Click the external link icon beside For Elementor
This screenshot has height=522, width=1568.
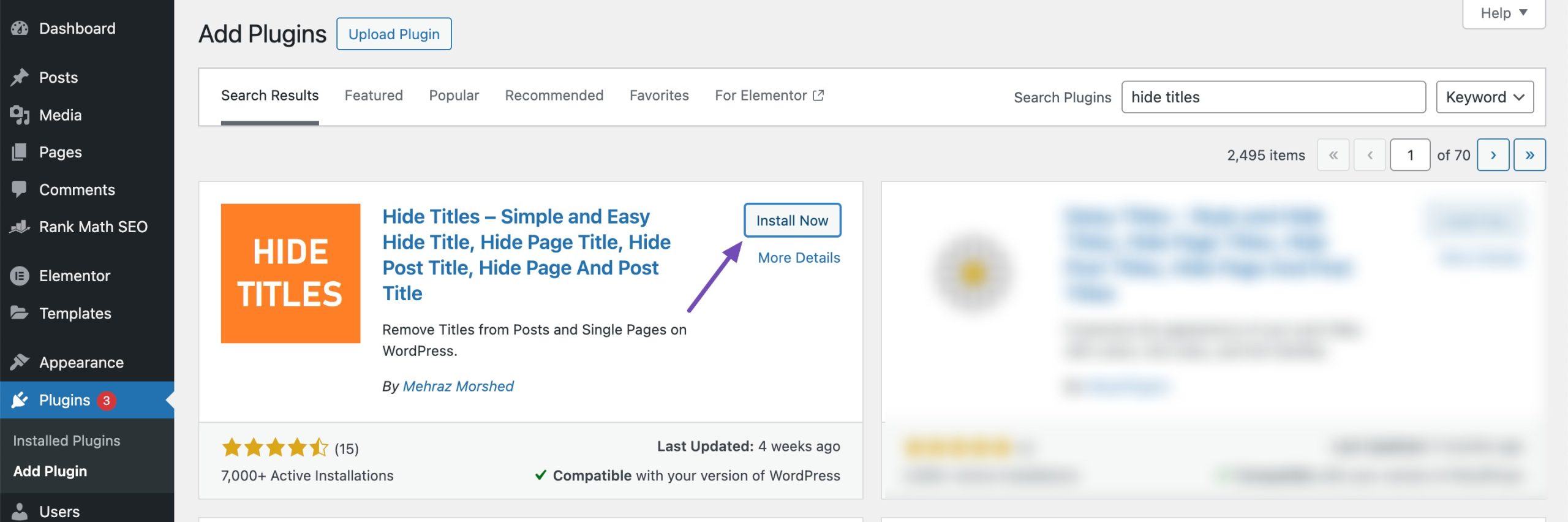[818, 96]
